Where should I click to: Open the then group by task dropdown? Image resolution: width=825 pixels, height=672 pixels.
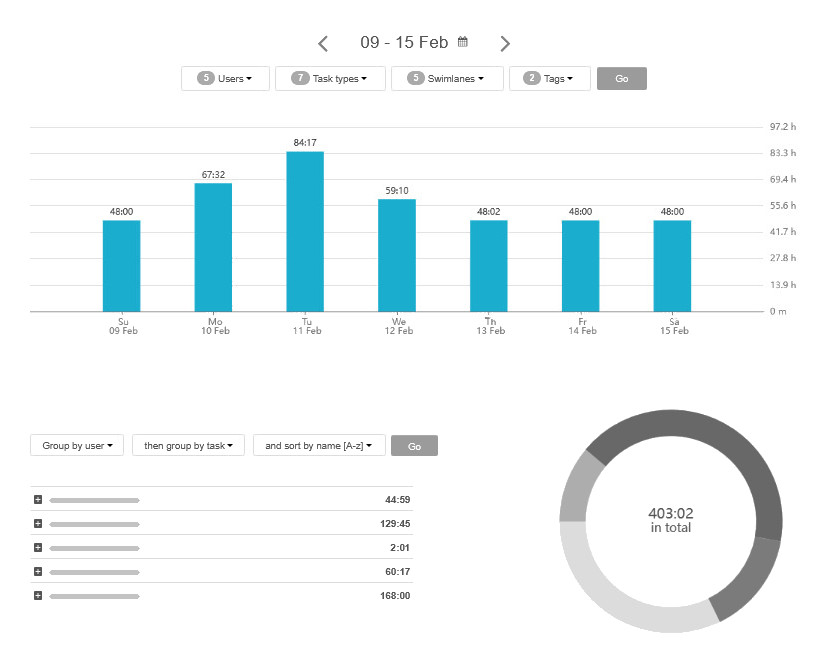tap(188, 445)
